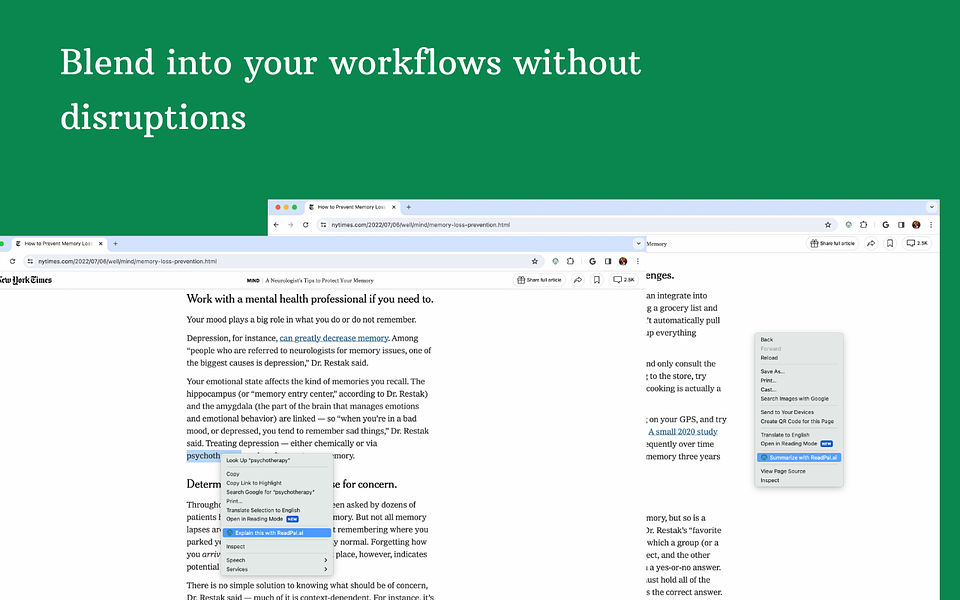
Task: Choose Copy Link to Highlight
Action: [276, 483]
